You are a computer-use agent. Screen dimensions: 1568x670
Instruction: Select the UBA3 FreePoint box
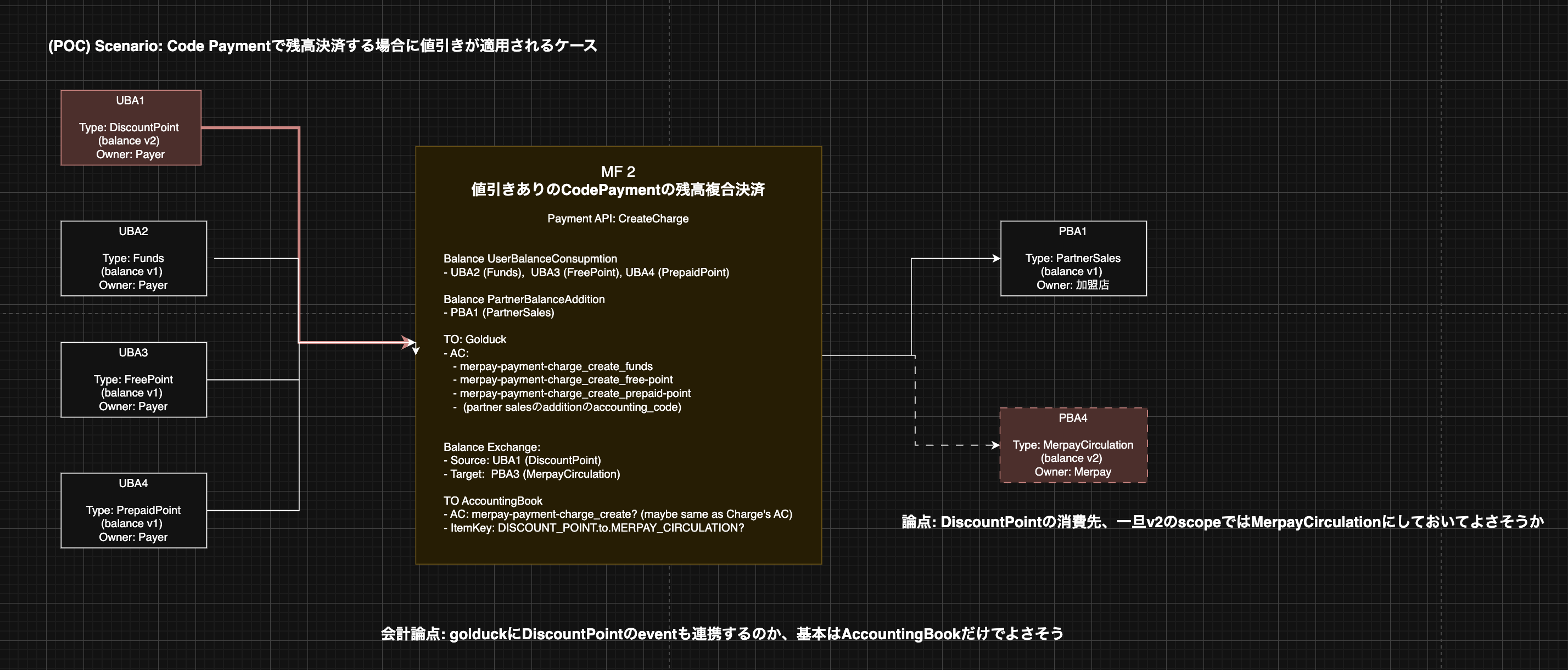[134, 379]
